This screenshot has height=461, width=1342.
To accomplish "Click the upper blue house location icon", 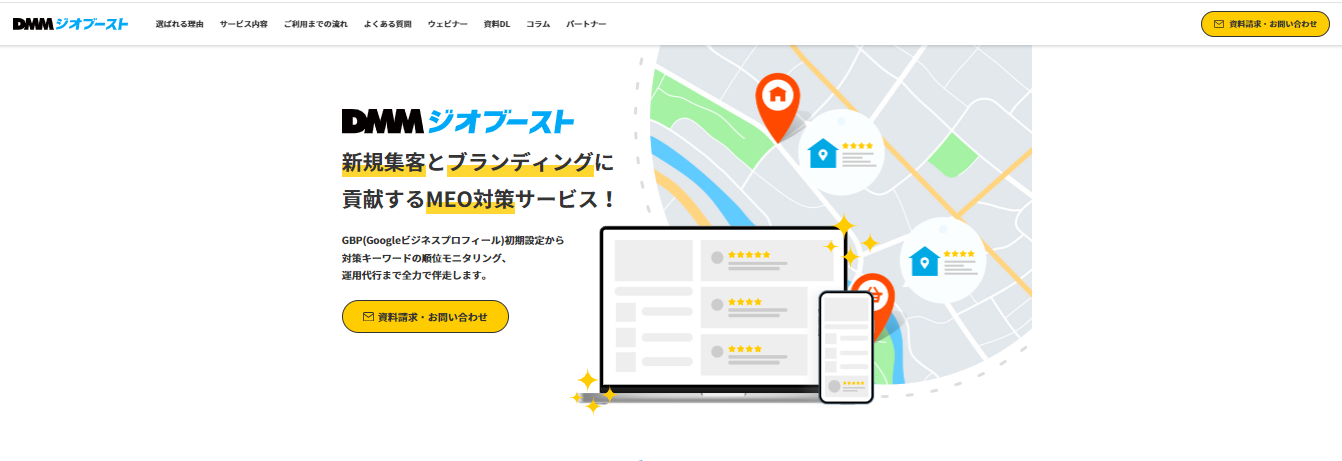I will coord(823,153).
